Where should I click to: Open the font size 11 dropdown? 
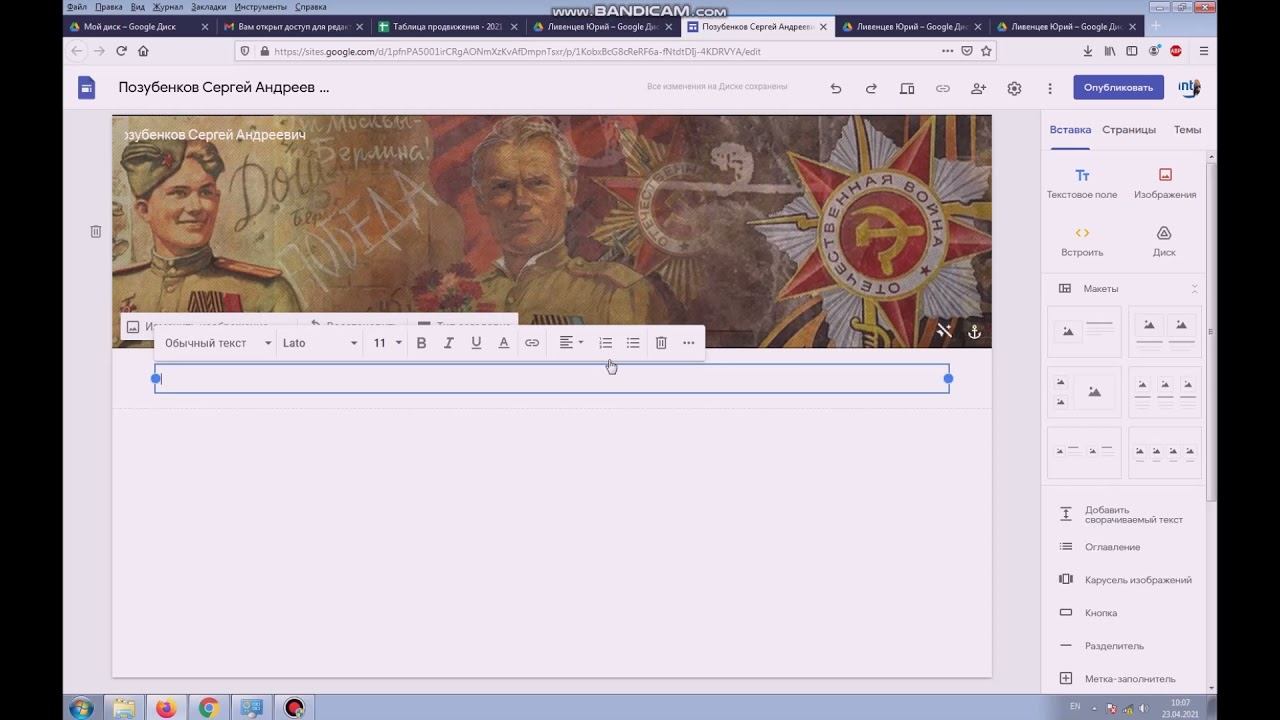[387, 343]
